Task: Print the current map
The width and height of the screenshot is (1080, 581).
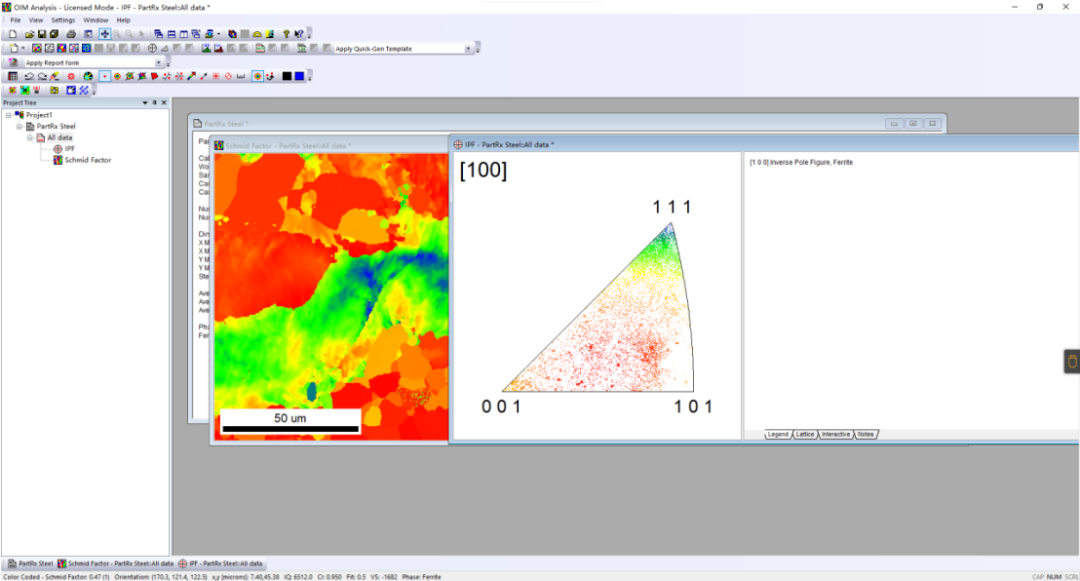Action: click(68, 33)
